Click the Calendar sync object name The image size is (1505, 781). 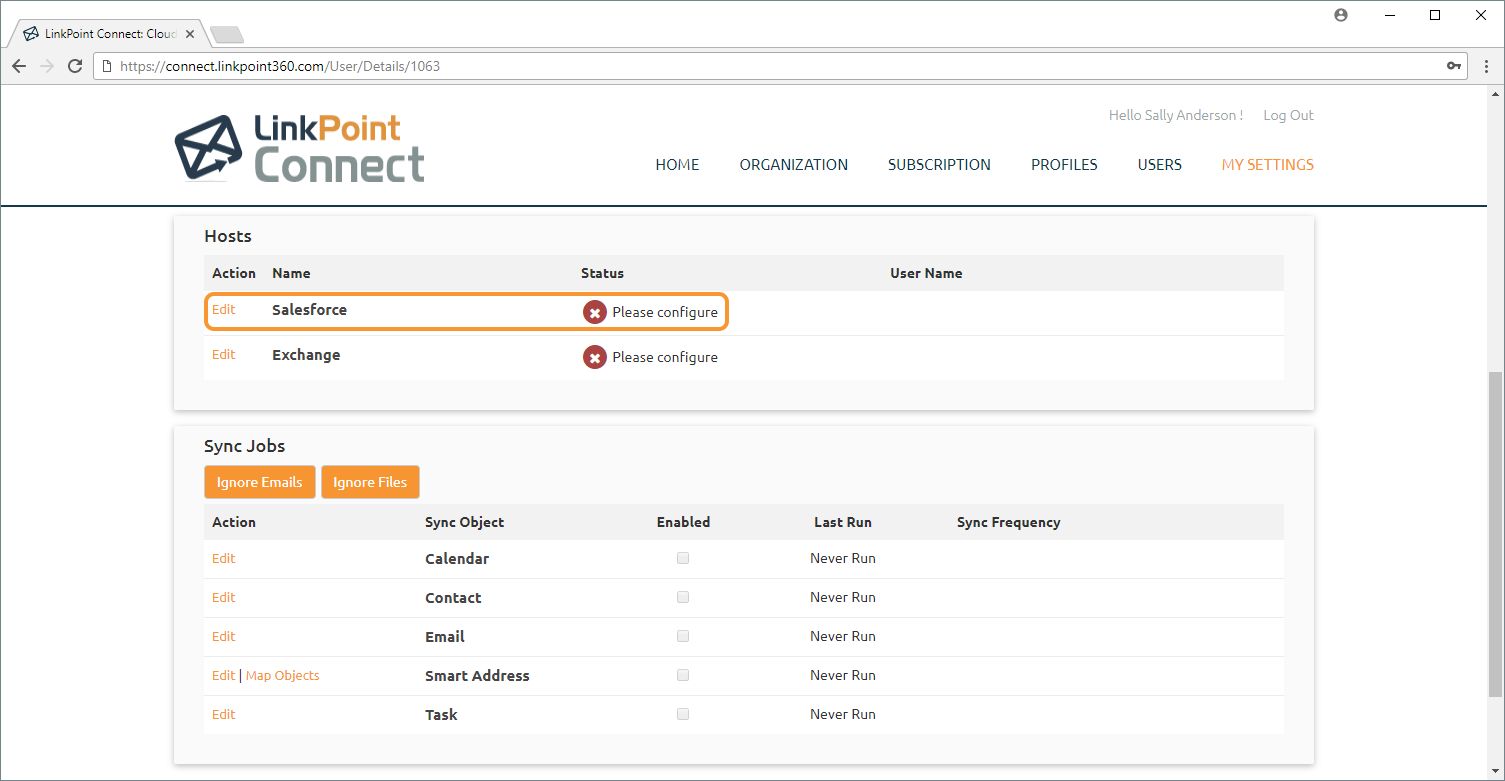pyautogui.click(x=457, y=559)
